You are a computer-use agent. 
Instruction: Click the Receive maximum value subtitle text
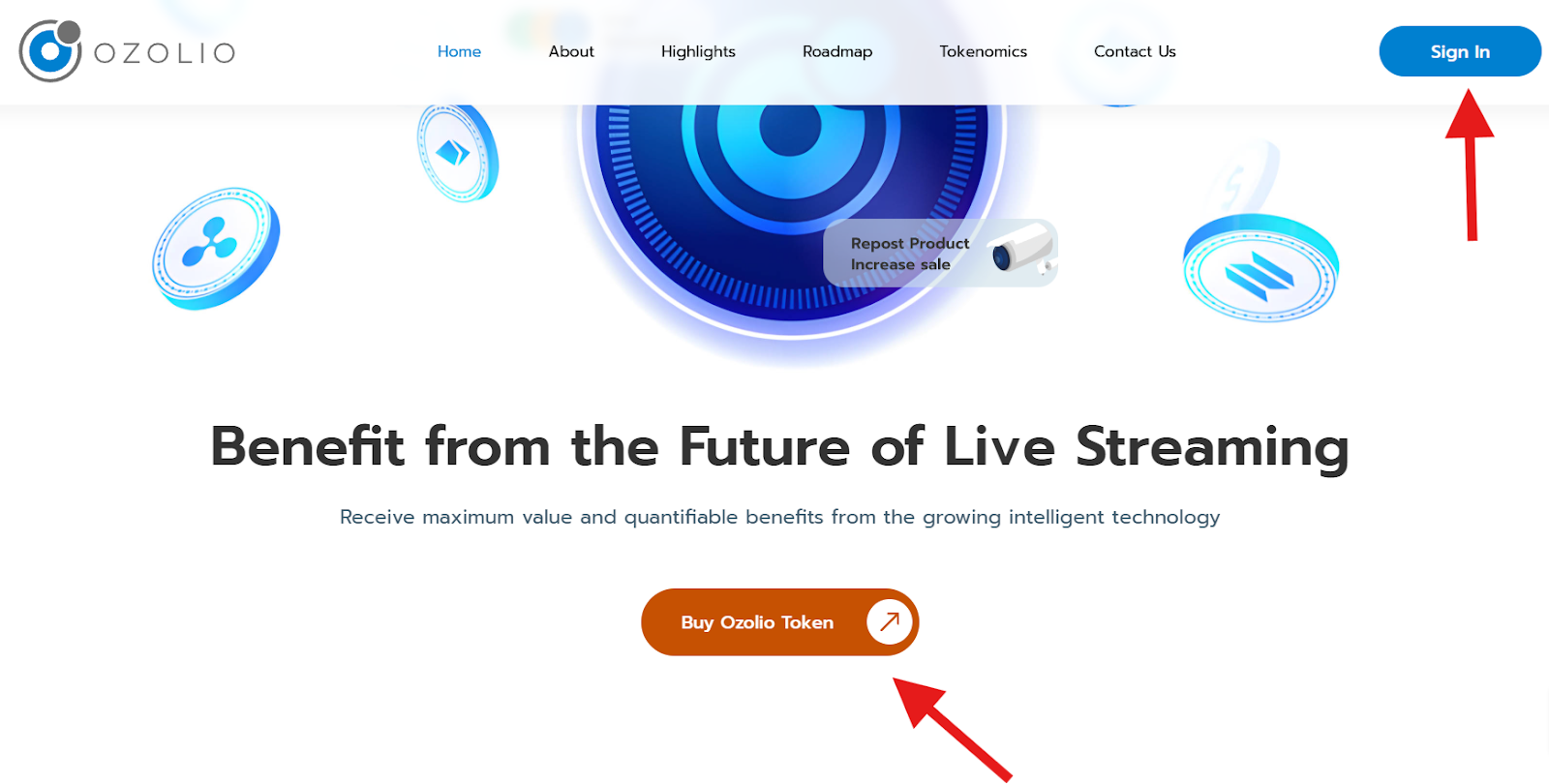(779, 517)
